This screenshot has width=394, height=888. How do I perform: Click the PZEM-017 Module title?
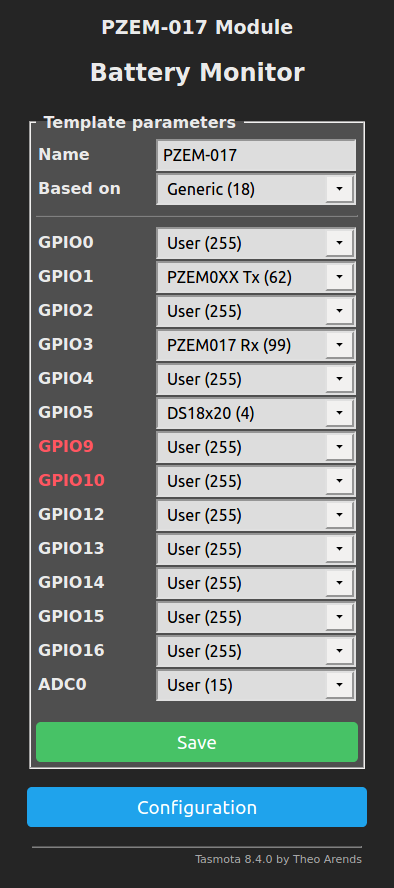click(x=197, y=27)
